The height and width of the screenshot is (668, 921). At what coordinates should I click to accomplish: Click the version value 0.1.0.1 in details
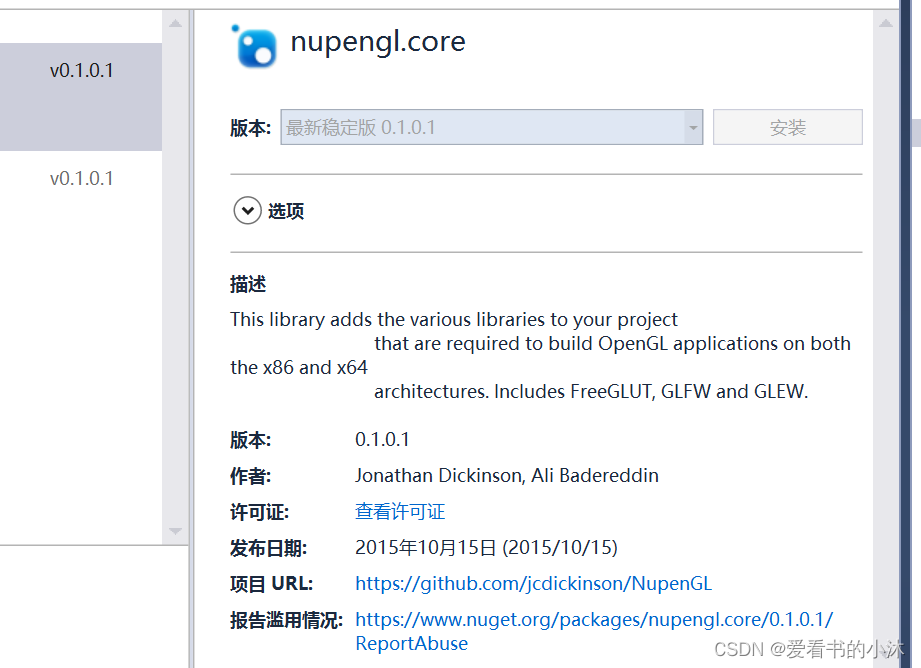point(382,439)
